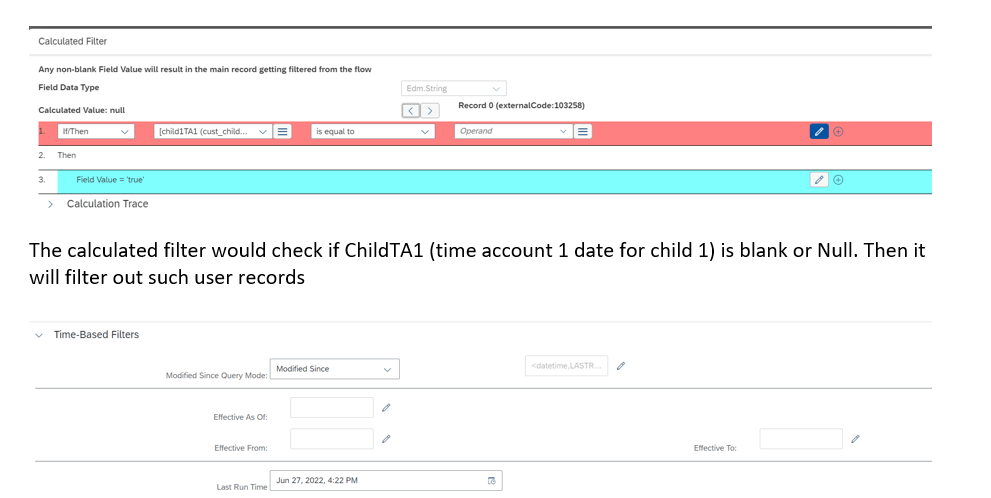Collapse the Time-Based Filters section
The image size is (991, 498).
pos(39,335)
